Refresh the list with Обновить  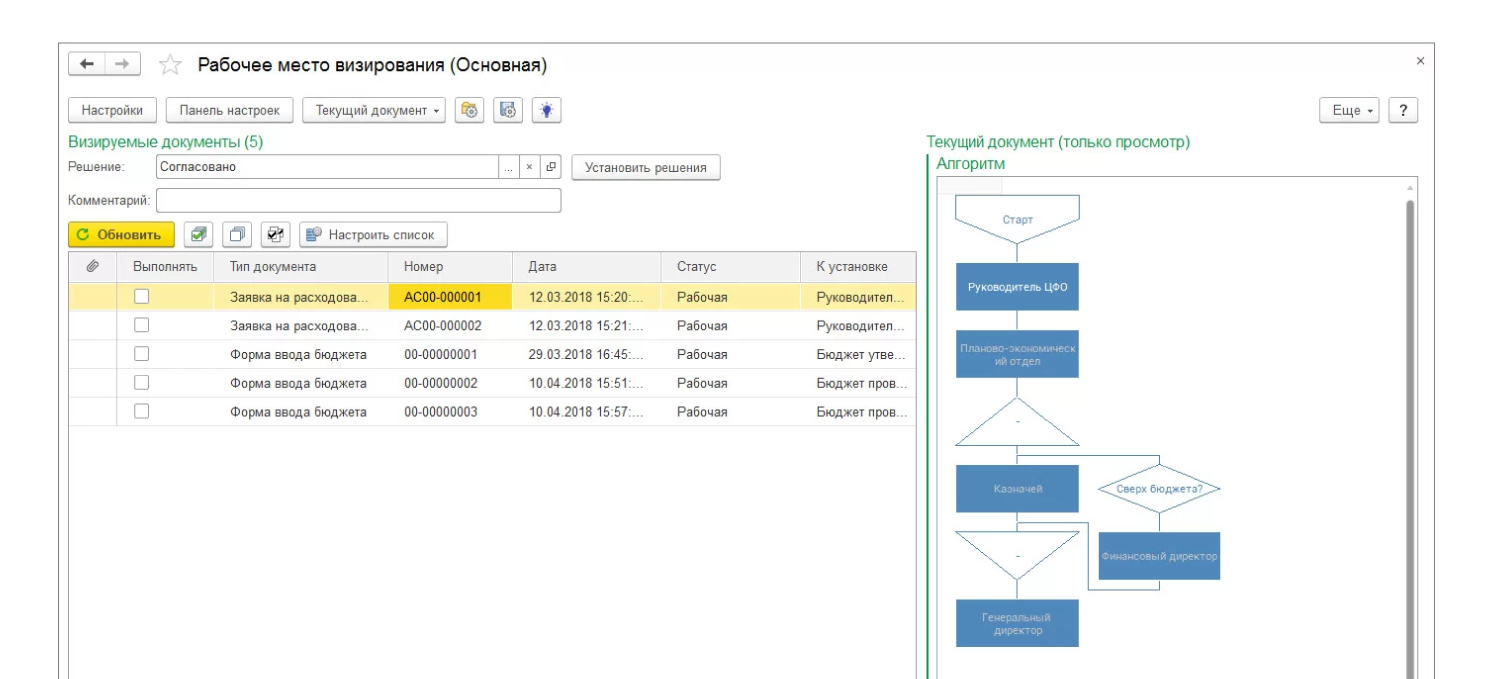tap(121, 235)
